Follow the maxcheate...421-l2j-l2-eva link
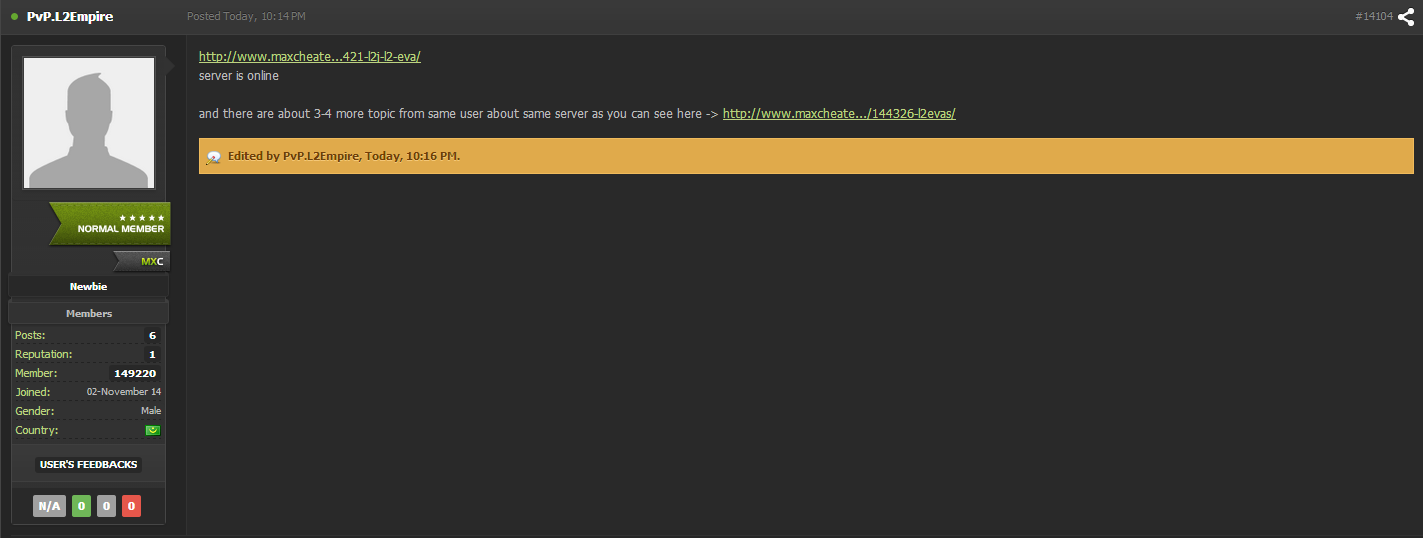Image resolution: width=1423 pixels, height=538 pixels. point(310,57)
